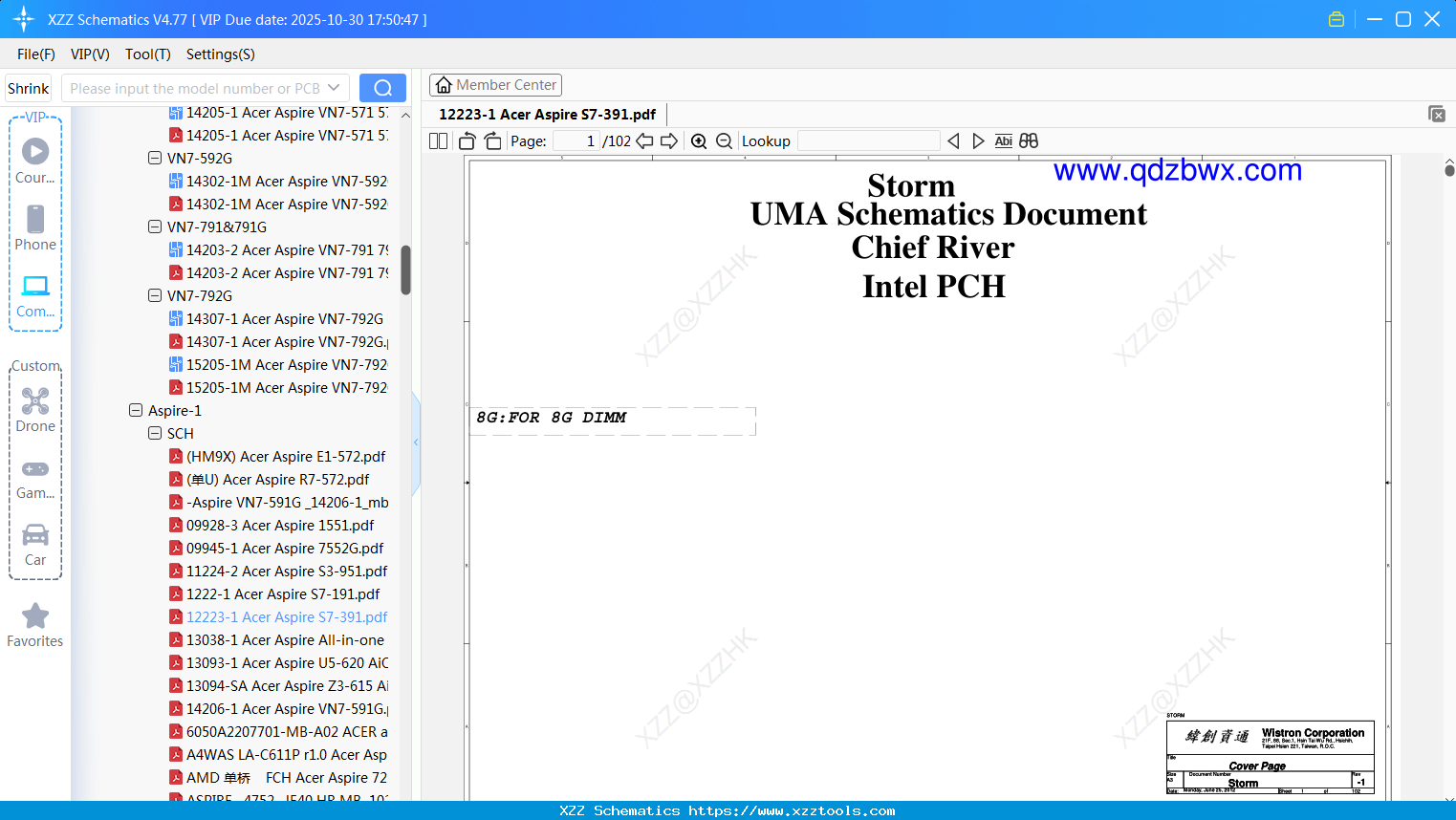
Task: Collapse the VN7-792G folder
Action: coord(155,295)
